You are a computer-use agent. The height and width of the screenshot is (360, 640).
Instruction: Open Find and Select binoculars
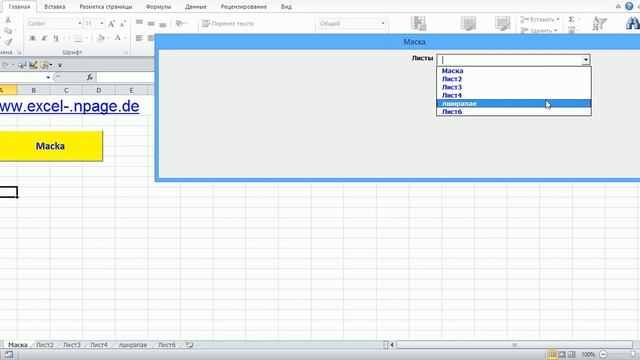[x=632, y=24]
